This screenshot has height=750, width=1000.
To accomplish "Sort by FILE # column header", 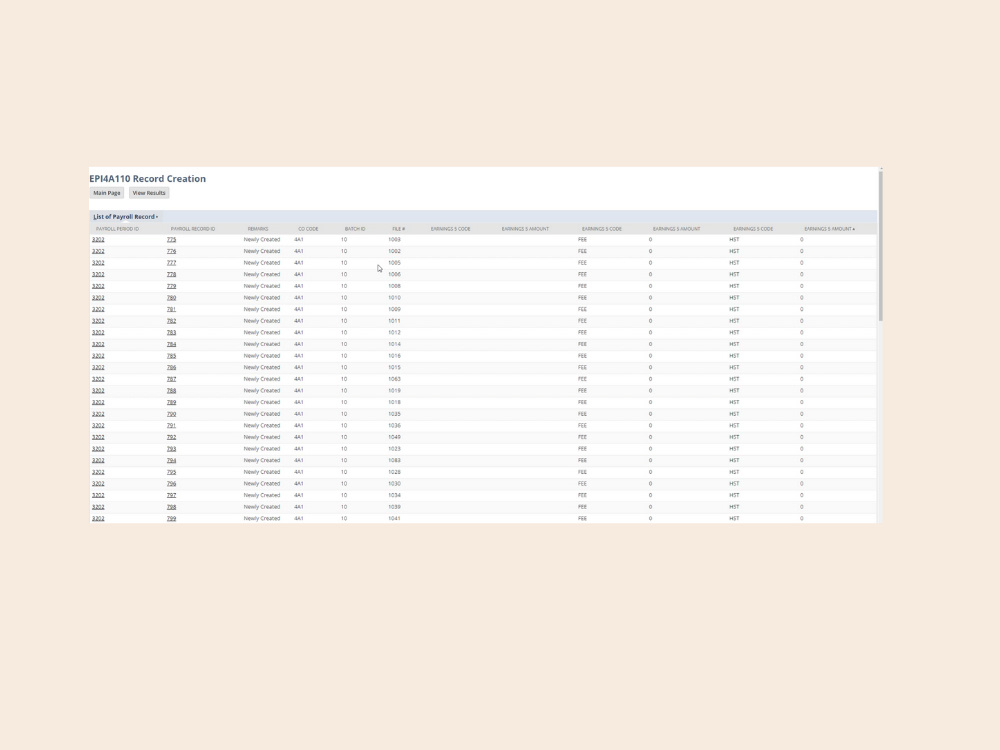I will click(x=399, y=229).
